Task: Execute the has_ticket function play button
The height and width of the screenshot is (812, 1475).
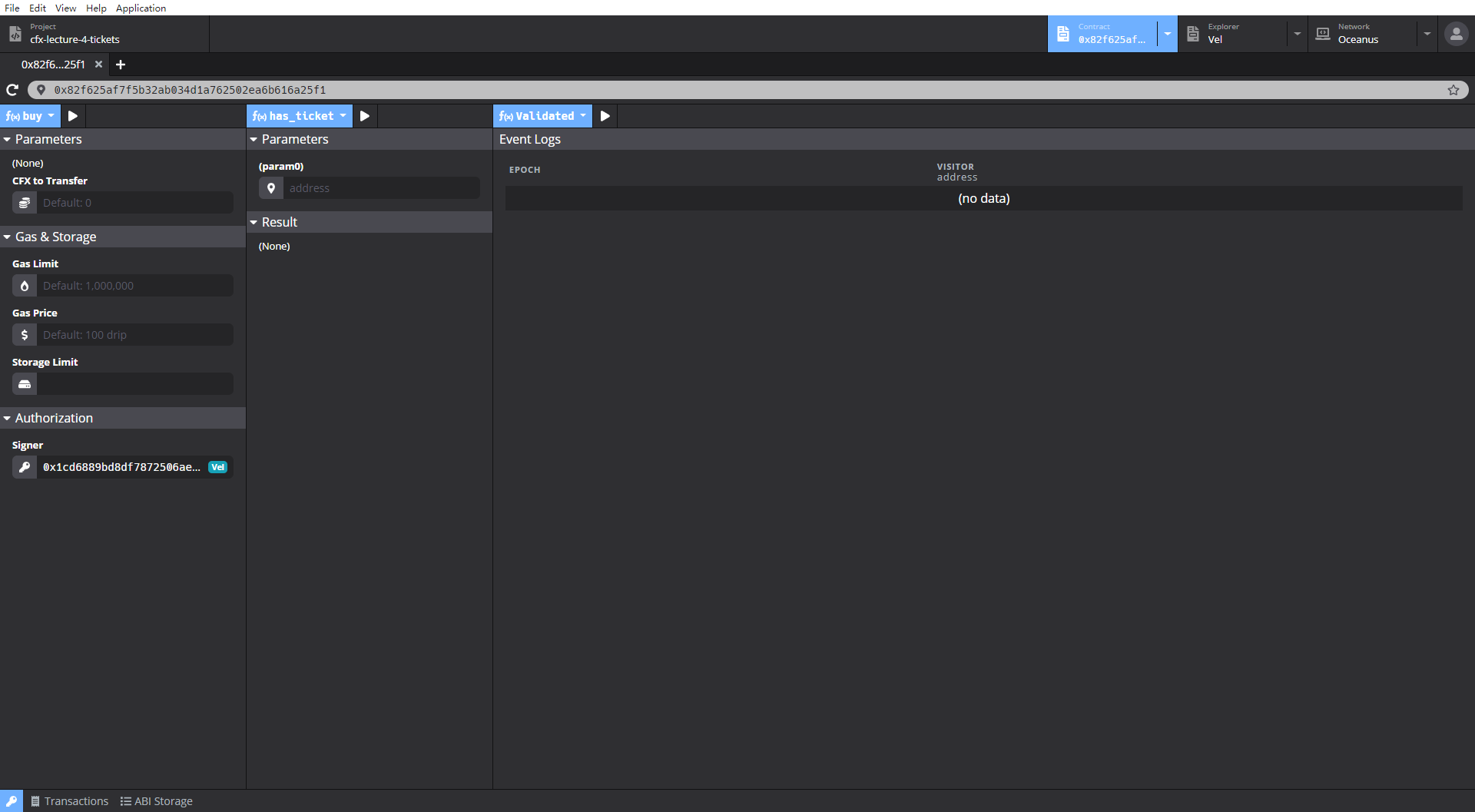Action: pos(365,116)
